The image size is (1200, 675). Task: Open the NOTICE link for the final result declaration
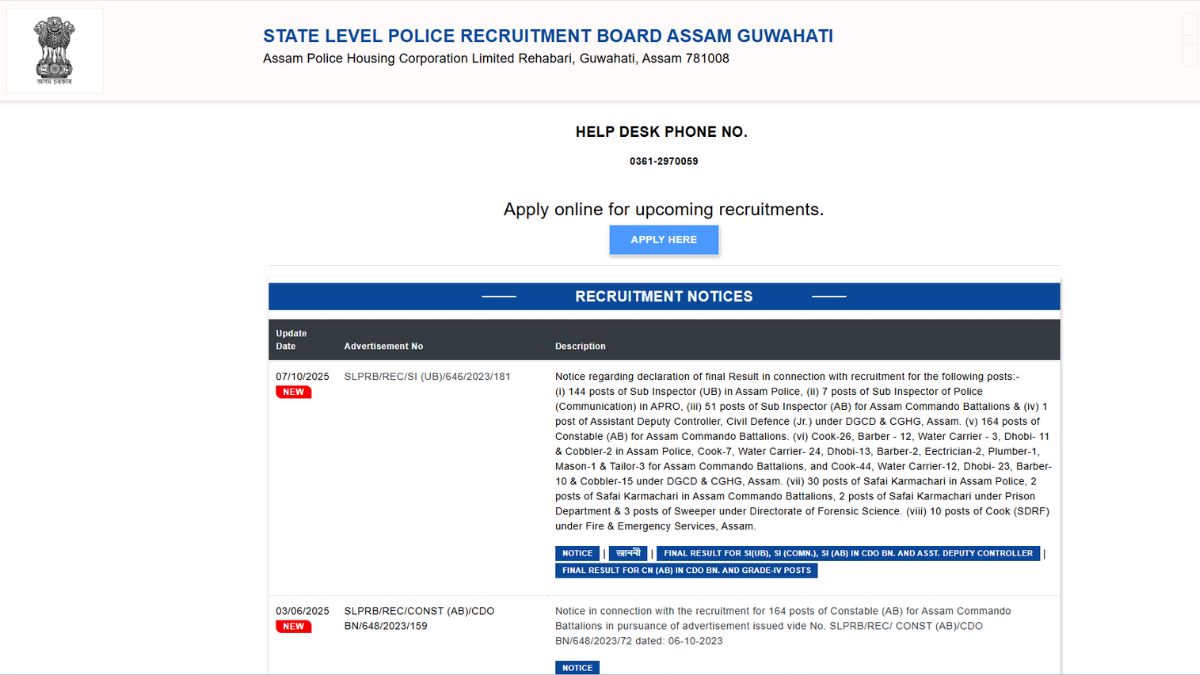[577, 553]
